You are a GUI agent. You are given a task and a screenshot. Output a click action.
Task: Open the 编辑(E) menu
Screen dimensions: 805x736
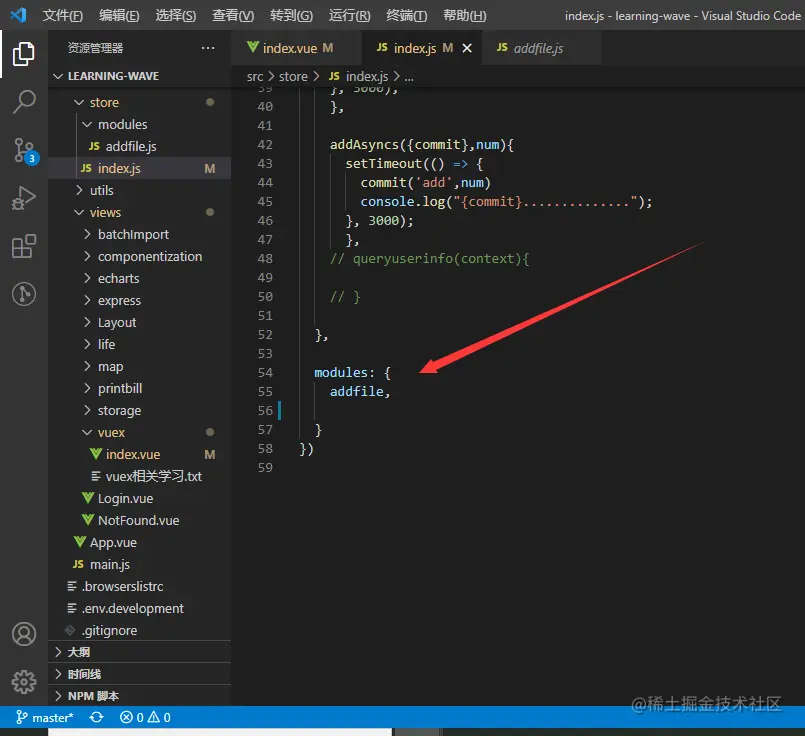119,15
